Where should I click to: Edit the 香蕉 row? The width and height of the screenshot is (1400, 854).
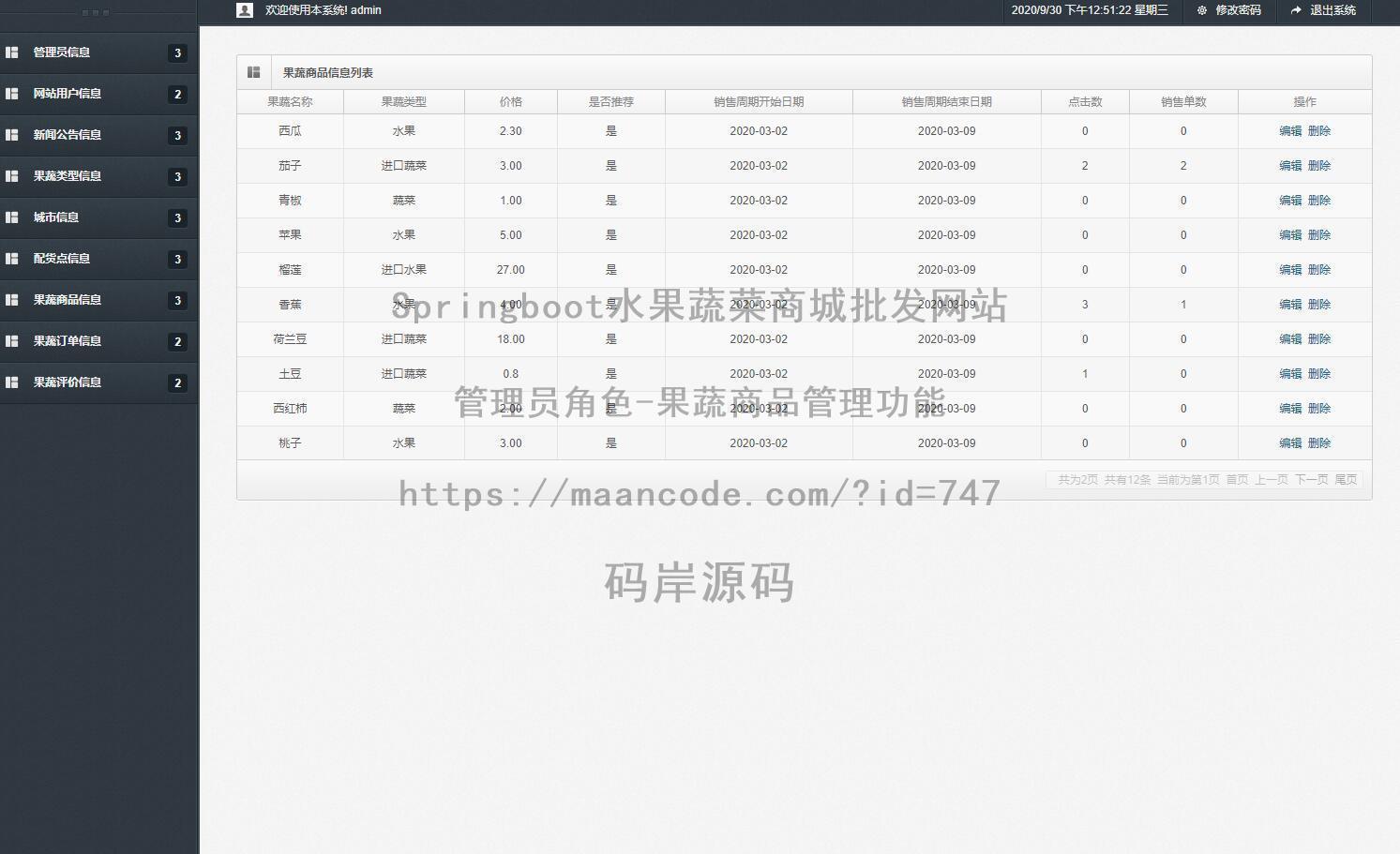coord(1290,305)
